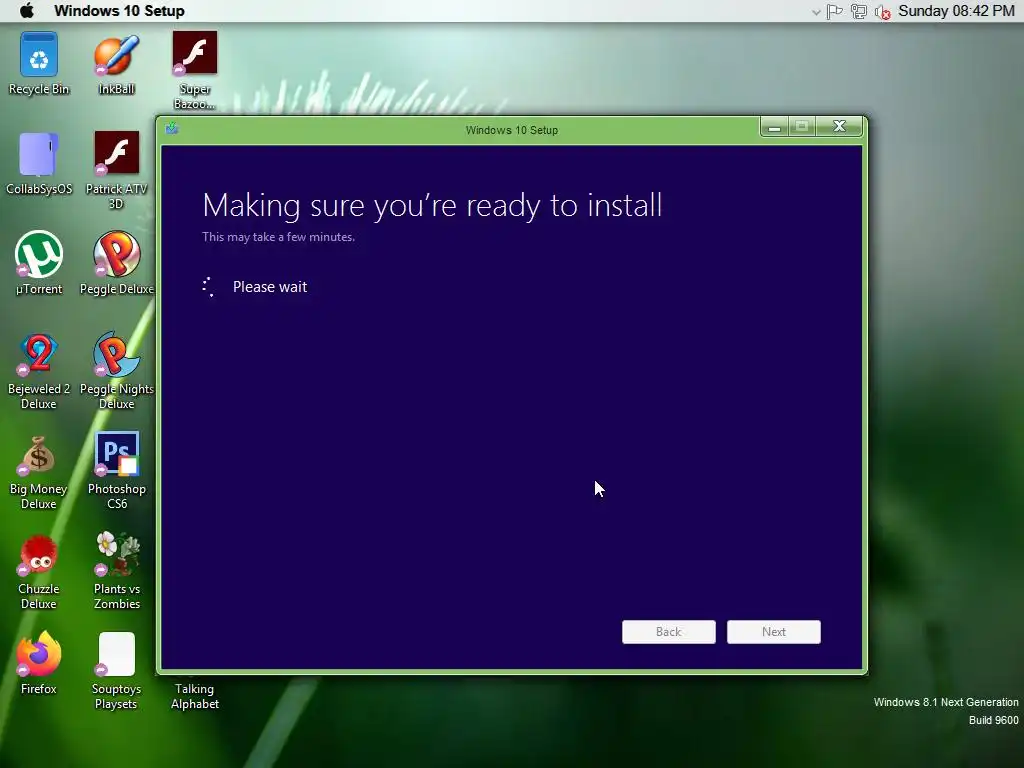Open the CollabSysOS folder icon

pyautogui.click(x=39, y=164)
